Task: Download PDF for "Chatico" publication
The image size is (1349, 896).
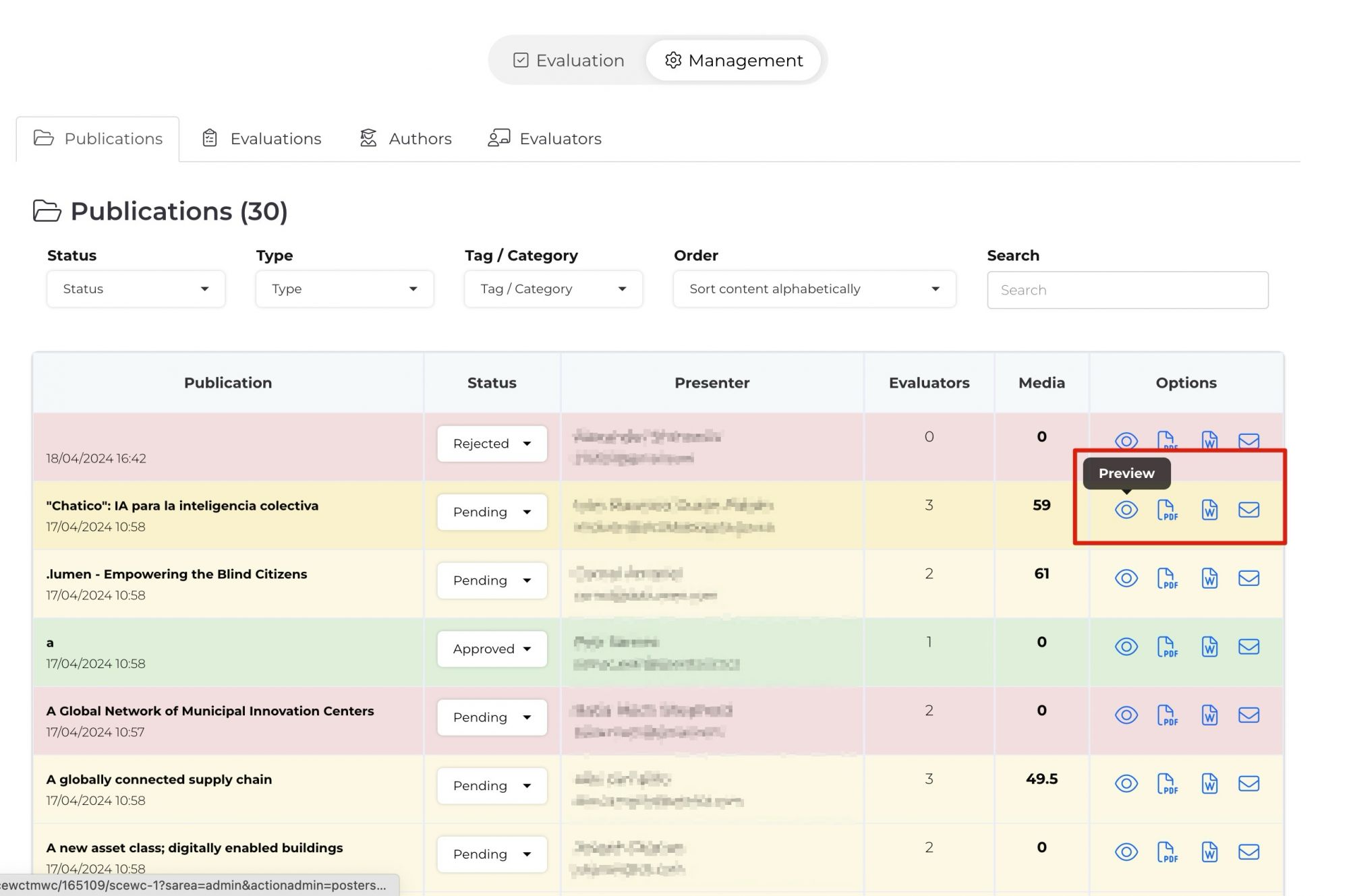Action: [1167, 510]
